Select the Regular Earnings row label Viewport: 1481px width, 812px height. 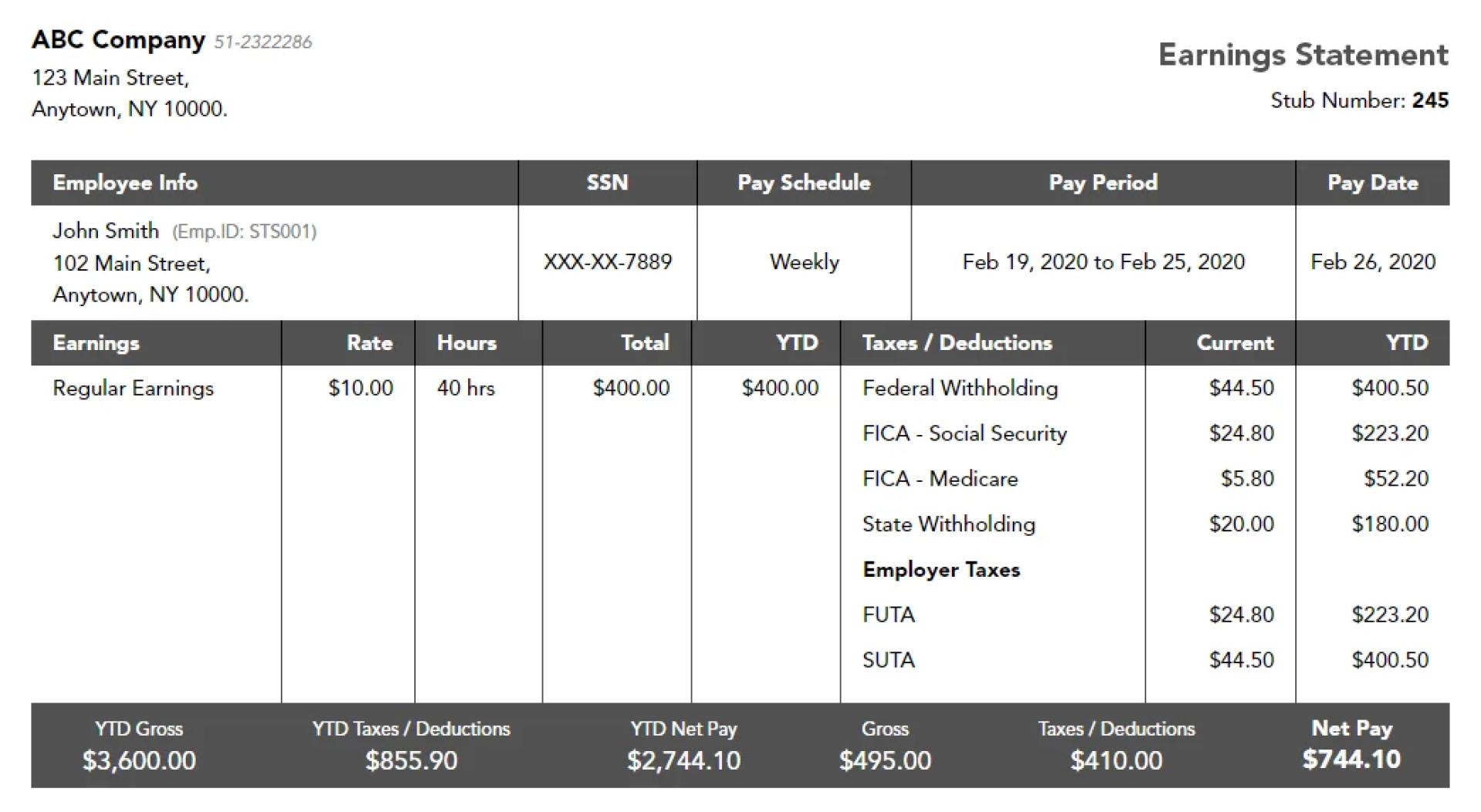[133, 388]
